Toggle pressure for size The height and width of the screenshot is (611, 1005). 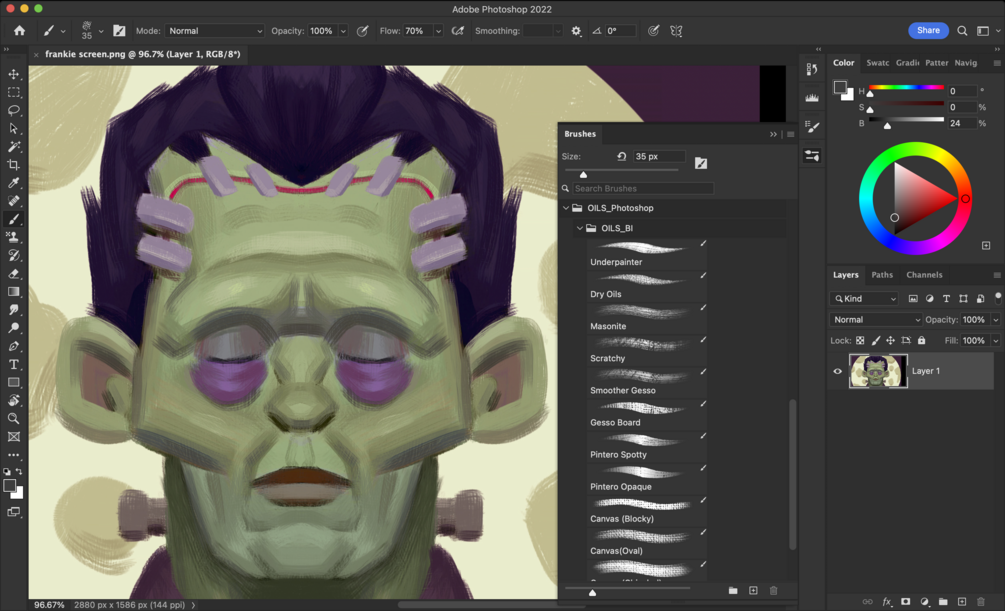point(653,31)
